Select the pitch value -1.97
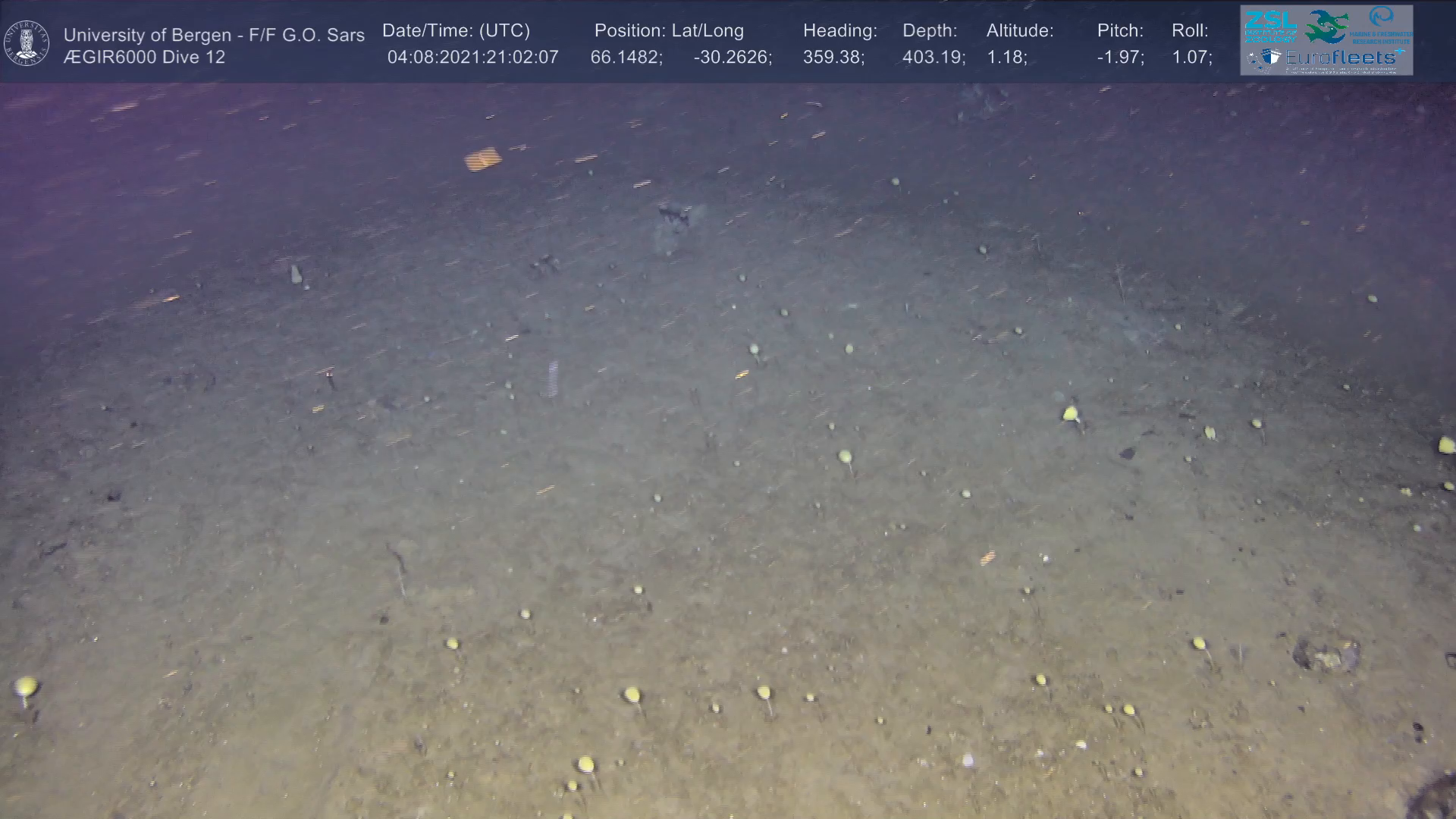1456x819 pixels. 1120,58
